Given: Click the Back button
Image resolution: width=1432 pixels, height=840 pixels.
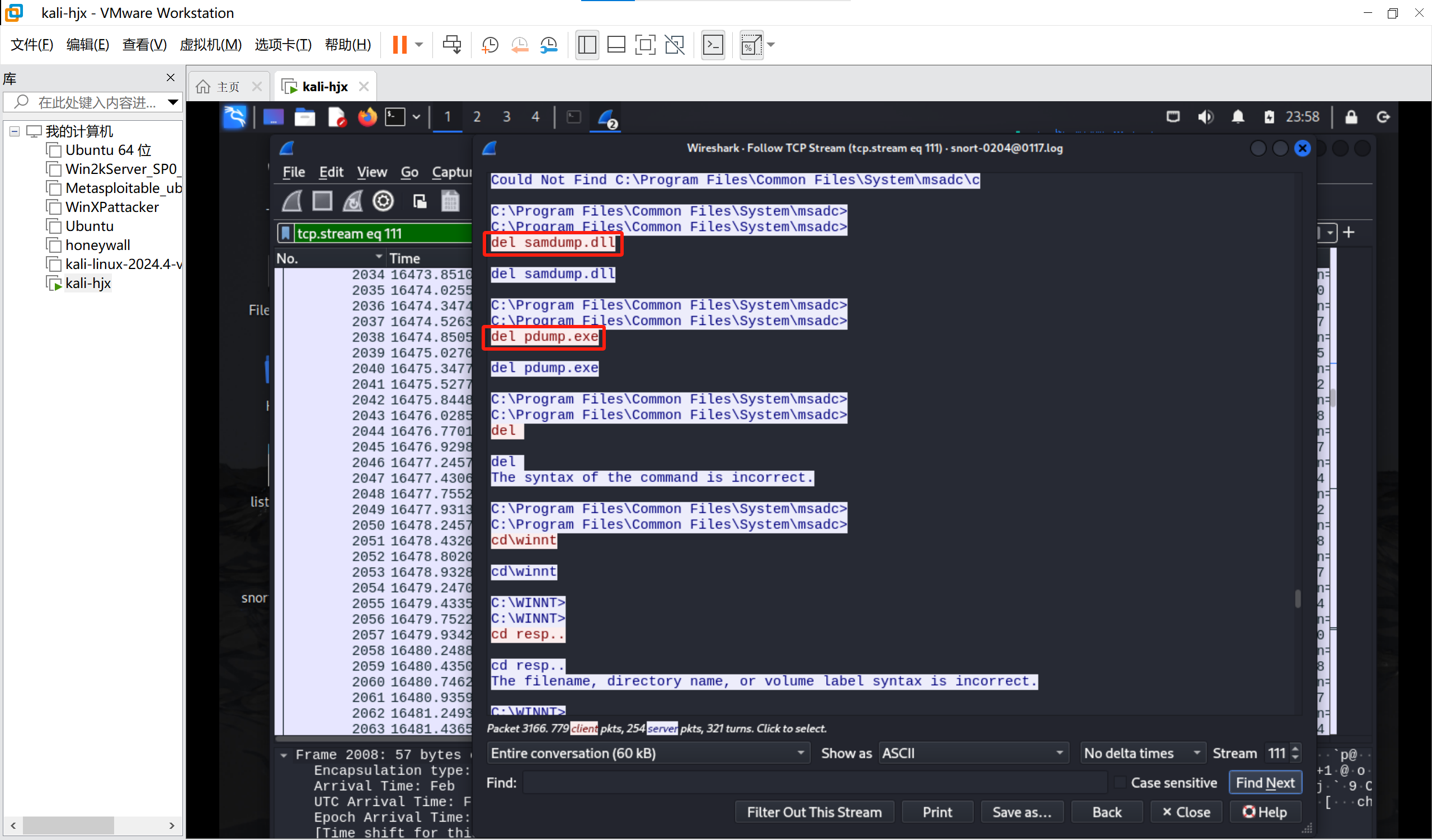Looking at the screenshot, I should point(1106,812).
